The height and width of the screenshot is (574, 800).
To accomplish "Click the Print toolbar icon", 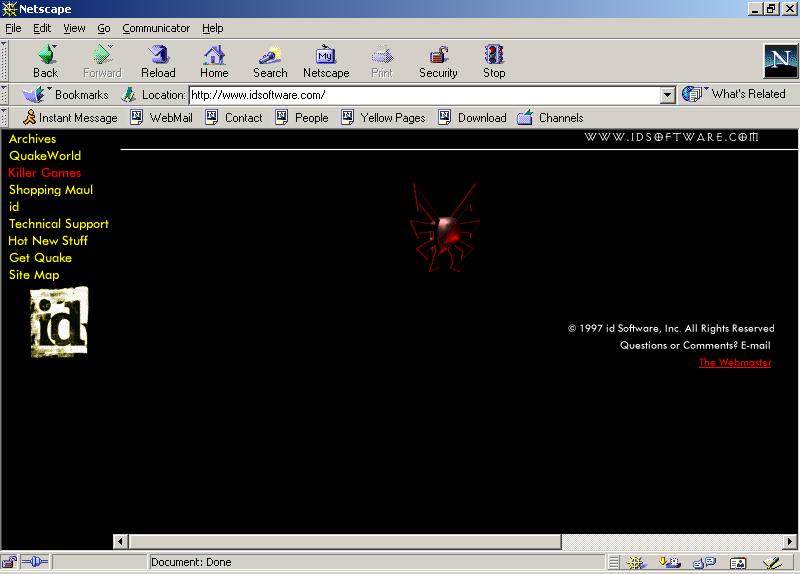I will click(x=382, y=61).
